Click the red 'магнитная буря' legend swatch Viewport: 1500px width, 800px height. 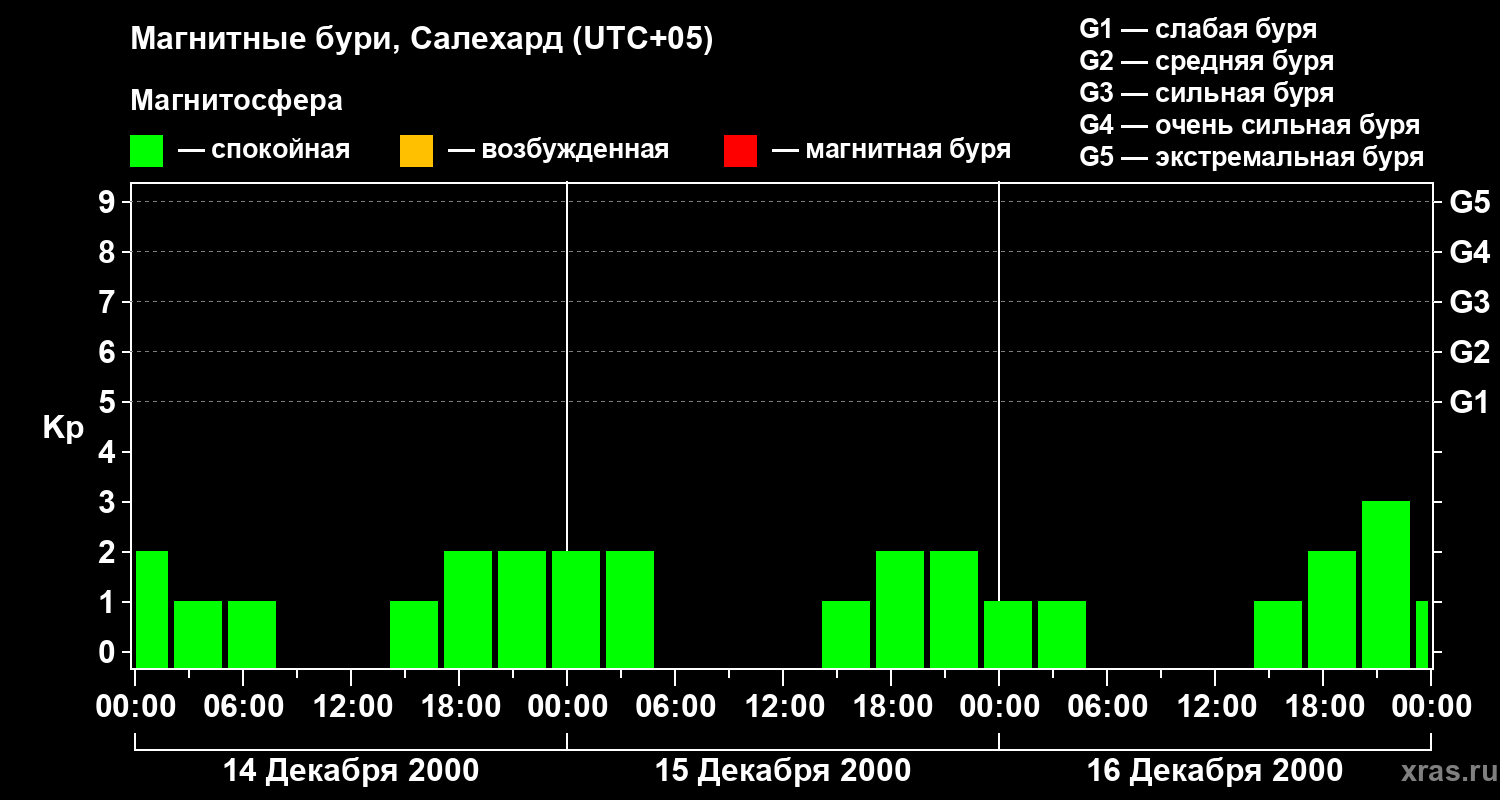click(740, 151)
